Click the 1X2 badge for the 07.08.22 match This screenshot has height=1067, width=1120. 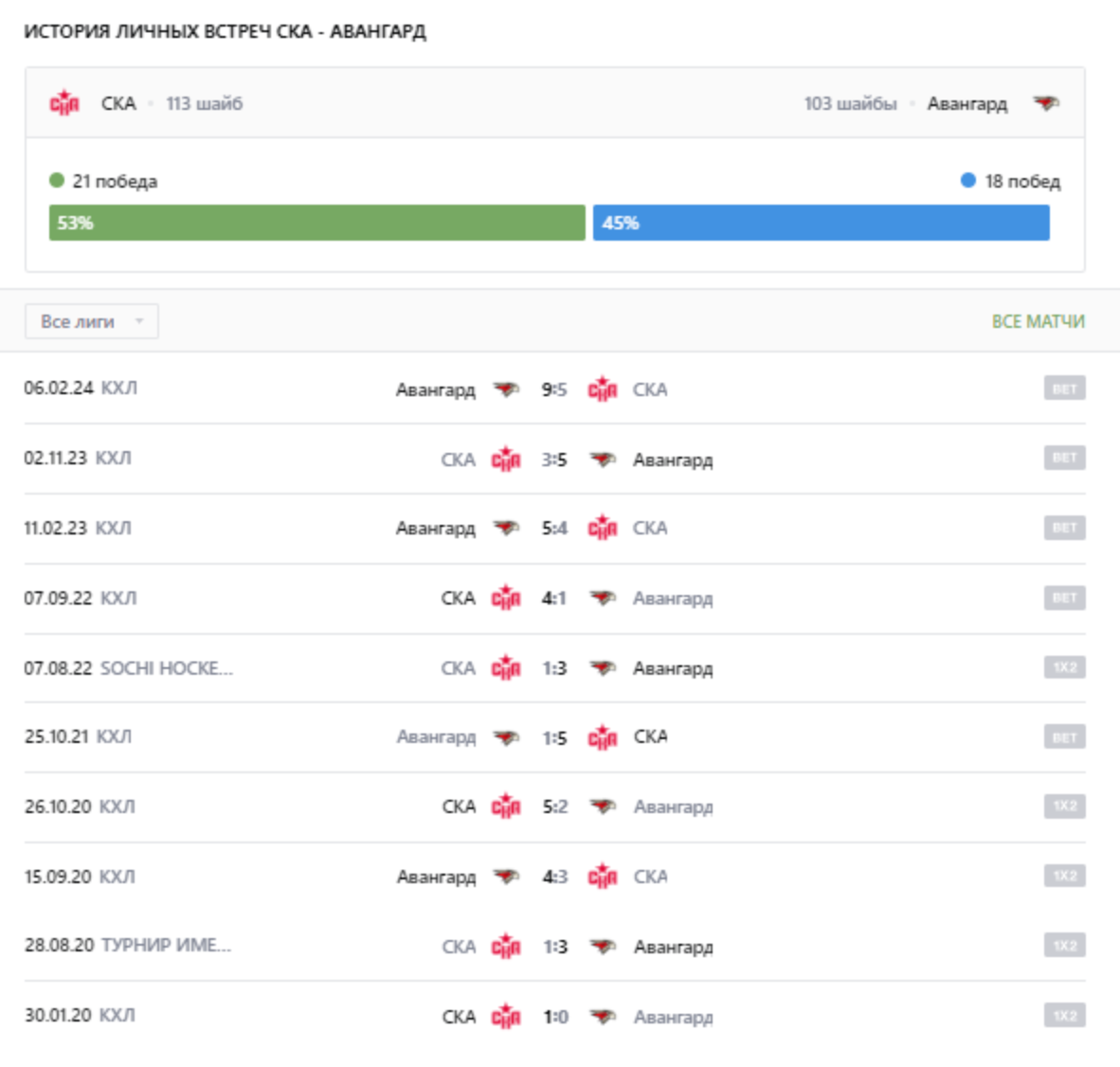[1064, 668]
